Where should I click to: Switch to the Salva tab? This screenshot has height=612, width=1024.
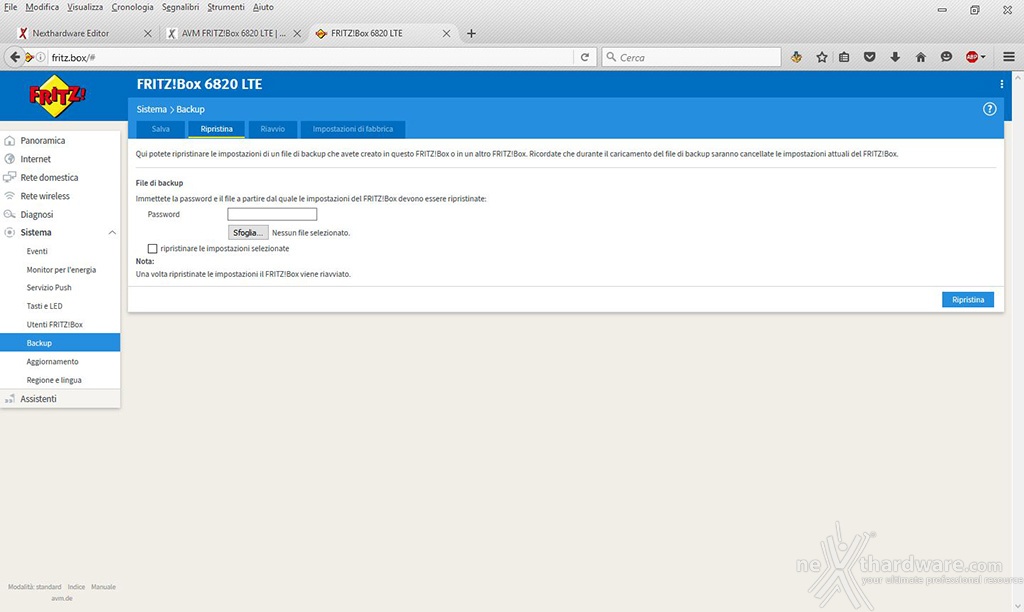click(x=161, y=129)
